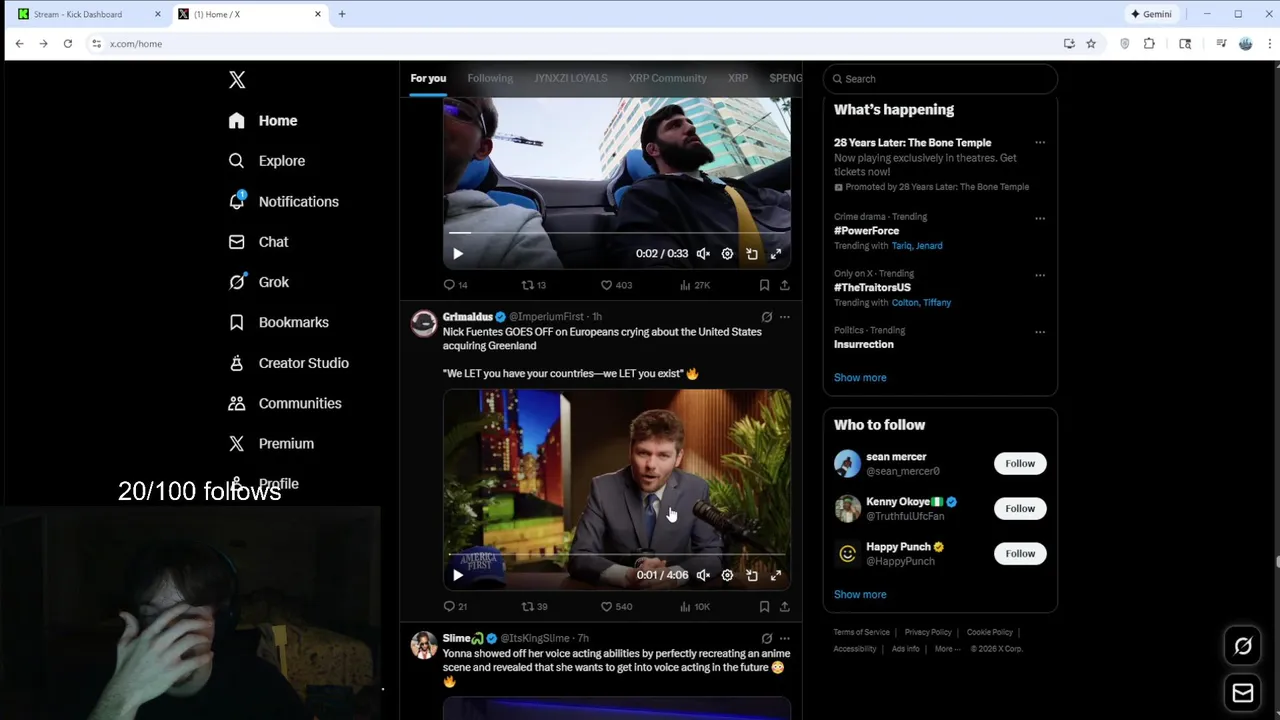Open options for #TheTraitorsUS trend
Image resolution: width=1280 pixels, height=720 pixels.
point(1040,275)
